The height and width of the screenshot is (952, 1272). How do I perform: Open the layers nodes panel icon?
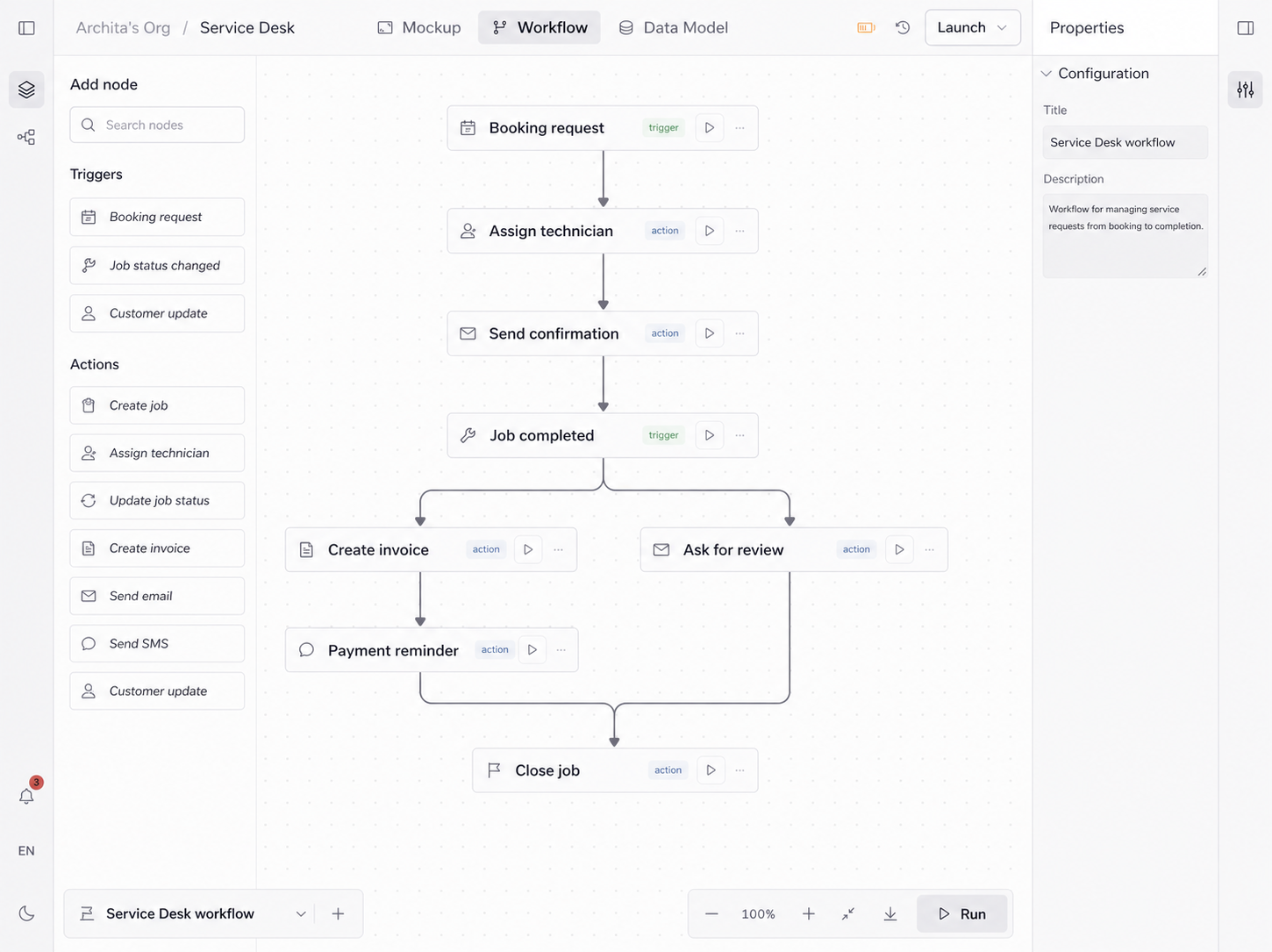click(26, 89)
